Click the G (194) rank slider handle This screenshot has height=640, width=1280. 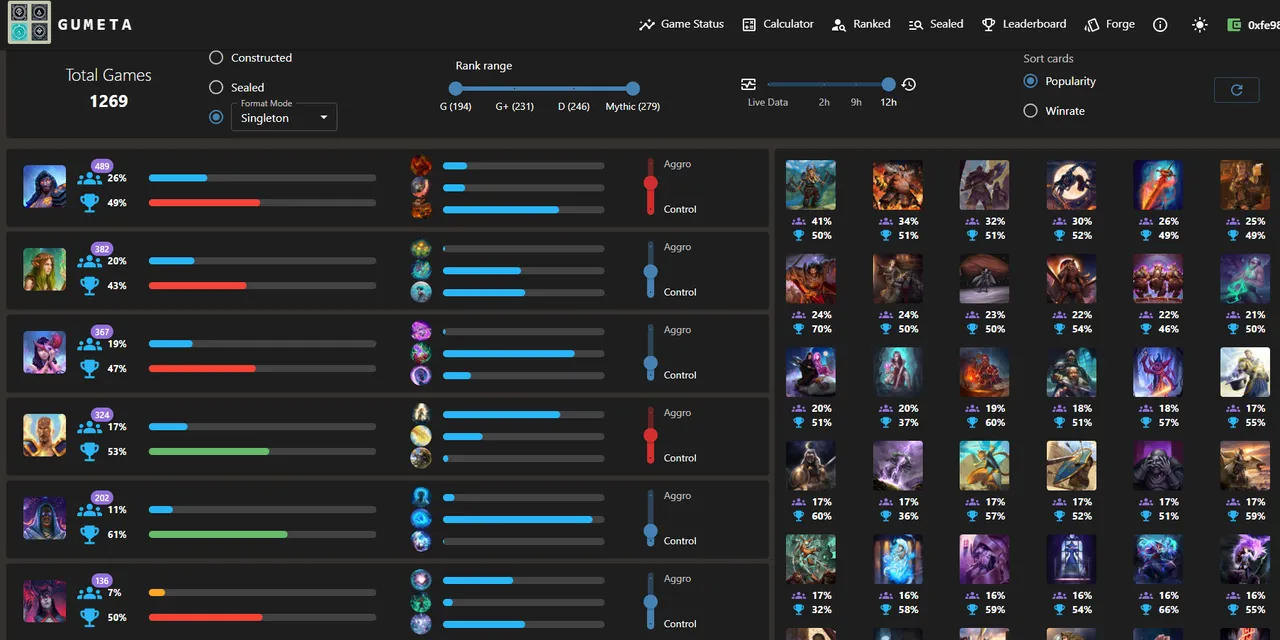(456, 88)
